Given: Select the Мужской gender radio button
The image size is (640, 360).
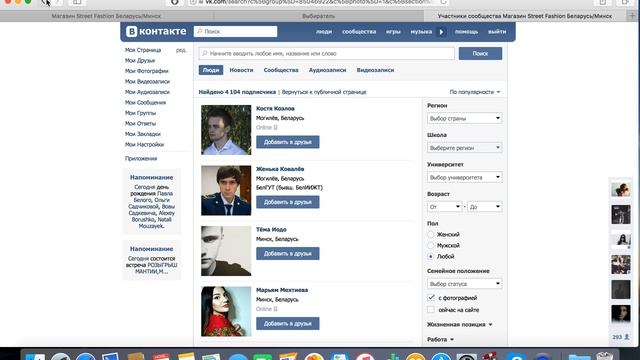Looking at the screenshot, I should tap(431, 245).
